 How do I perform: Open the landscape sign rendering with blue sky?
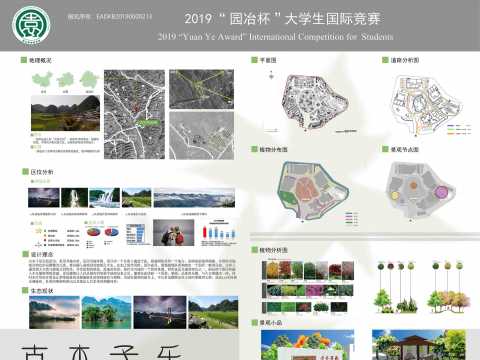point(307,345)
